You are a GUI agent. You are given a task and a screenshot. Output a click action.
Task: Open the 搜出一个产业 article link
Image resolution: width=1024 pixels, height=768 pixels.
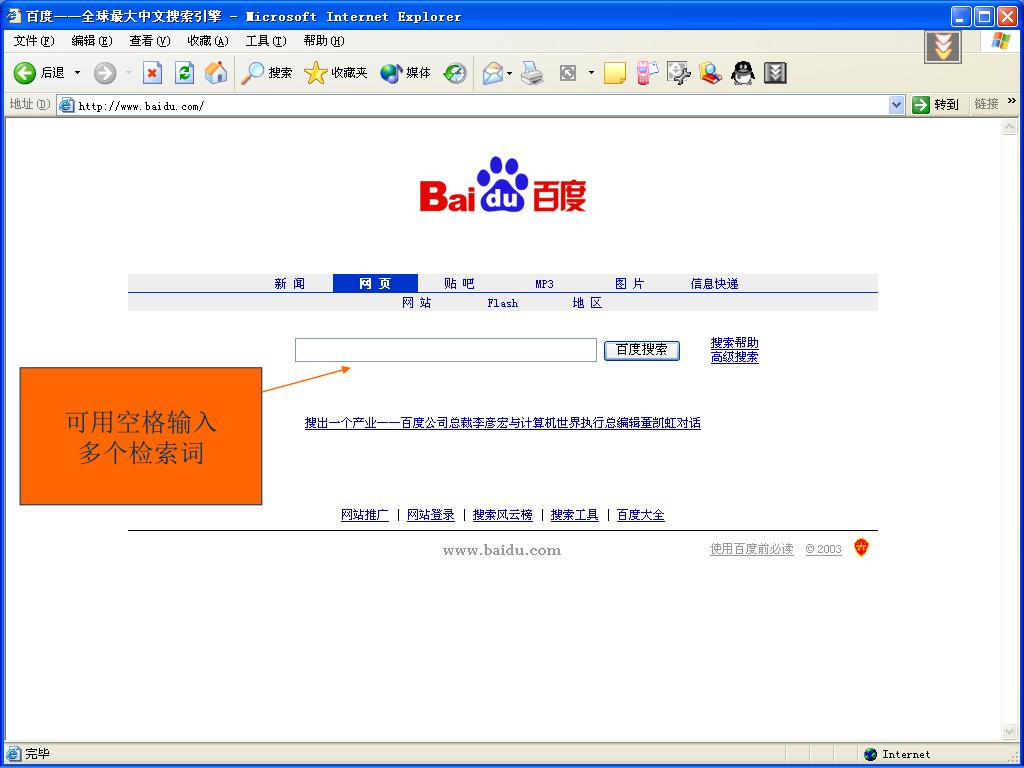[503, 423]
